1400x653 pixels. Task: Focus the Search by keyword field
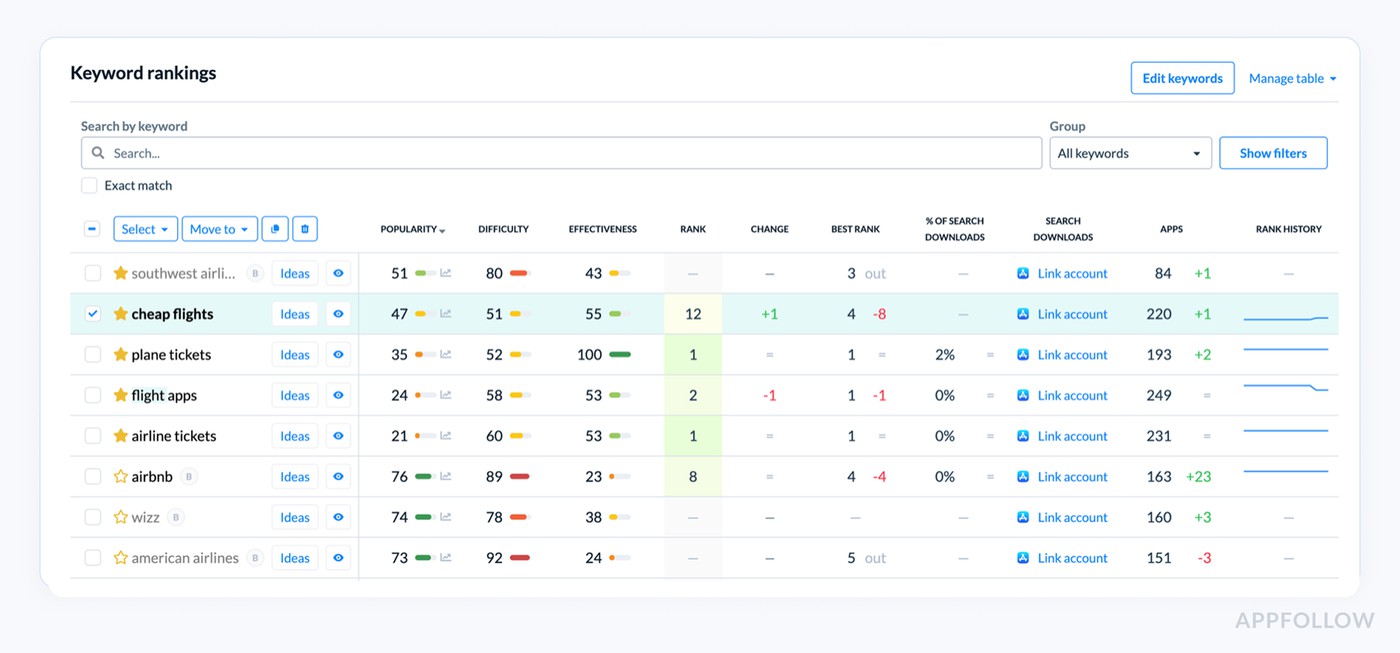pyautogui.click(x=561, y=153)
